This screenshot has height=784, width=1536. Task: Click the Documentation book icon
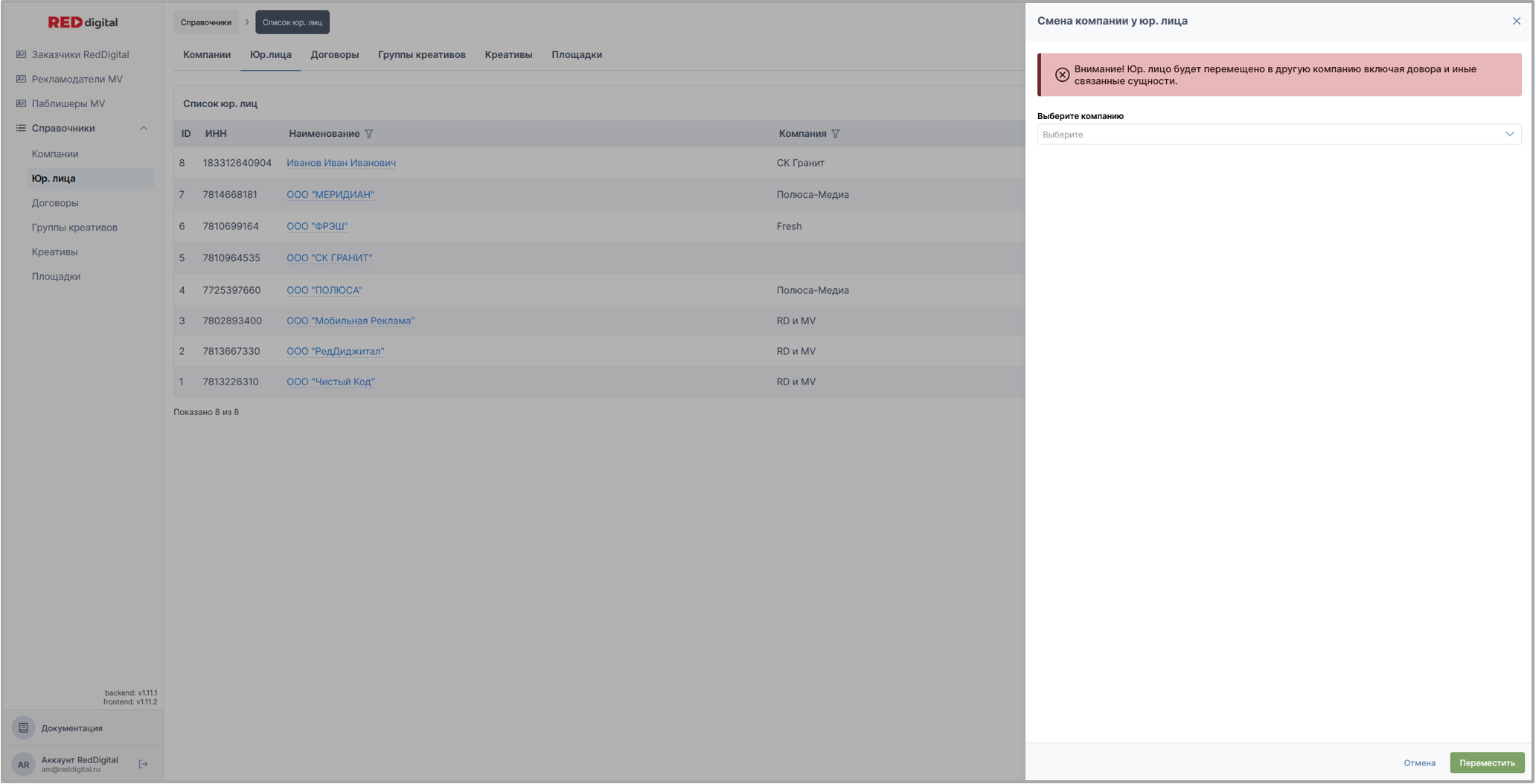pos(23,727)
